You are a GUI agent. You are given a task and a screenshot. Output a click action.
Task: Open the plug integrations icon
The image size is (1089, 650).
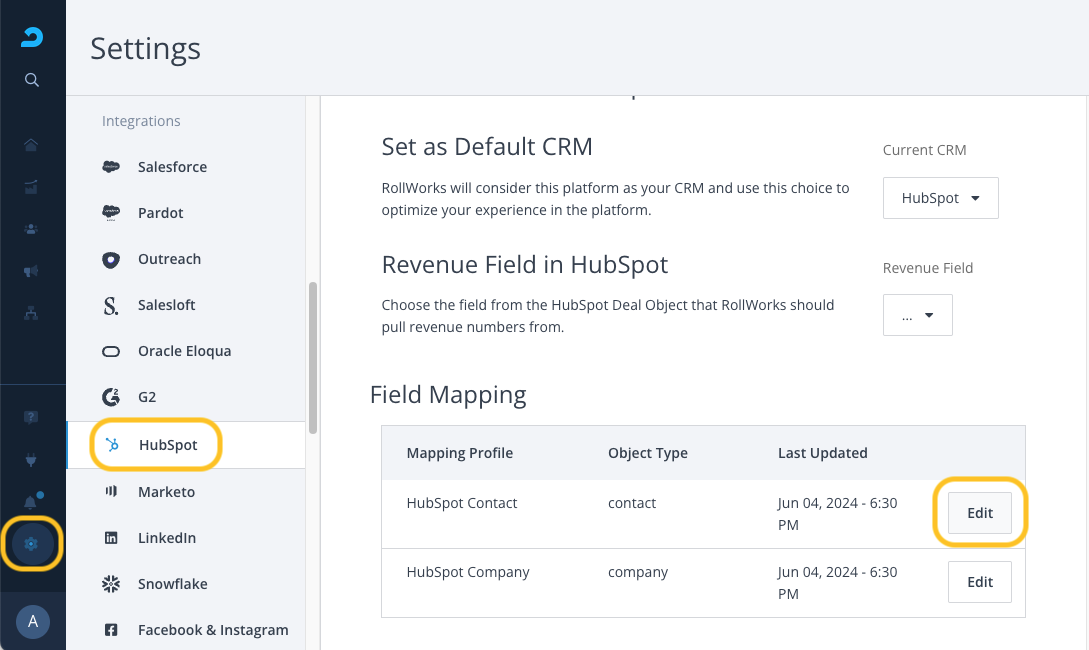(x=32, y=459)
